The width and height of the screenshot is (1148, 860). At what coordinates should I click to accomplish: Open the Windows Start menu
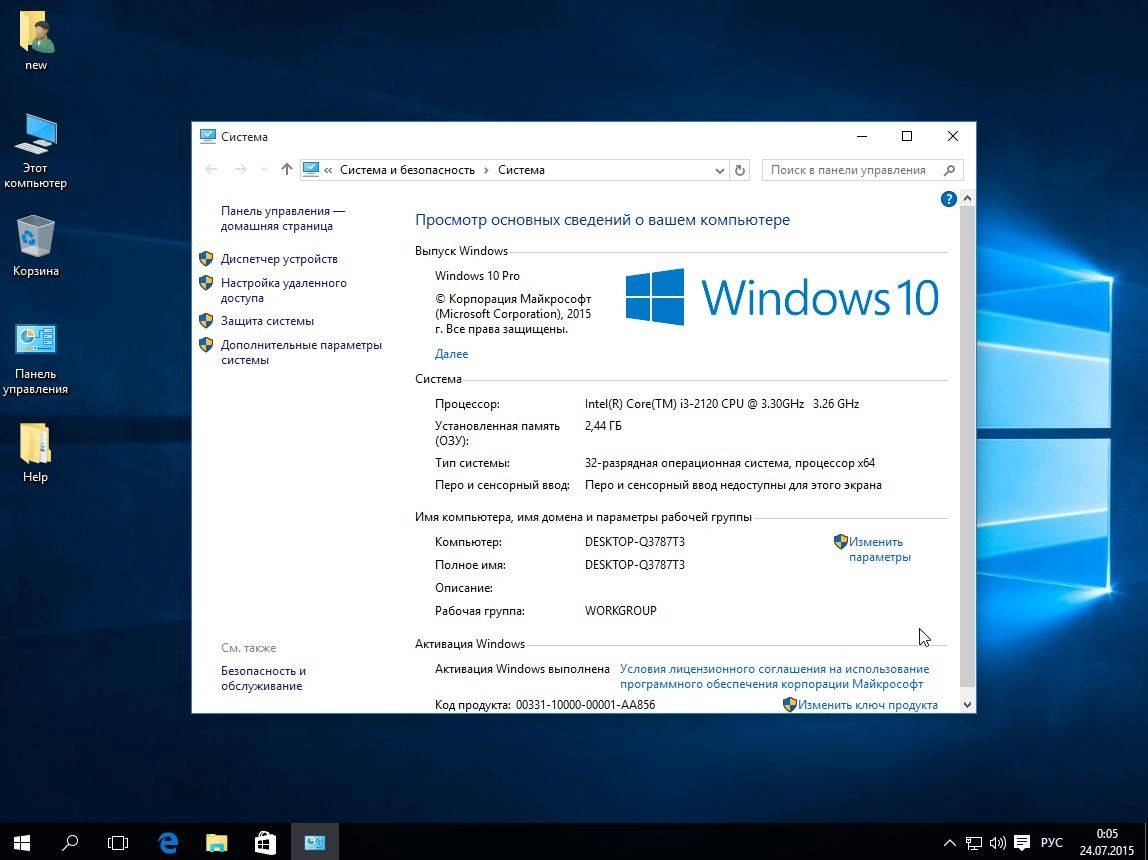22,842
